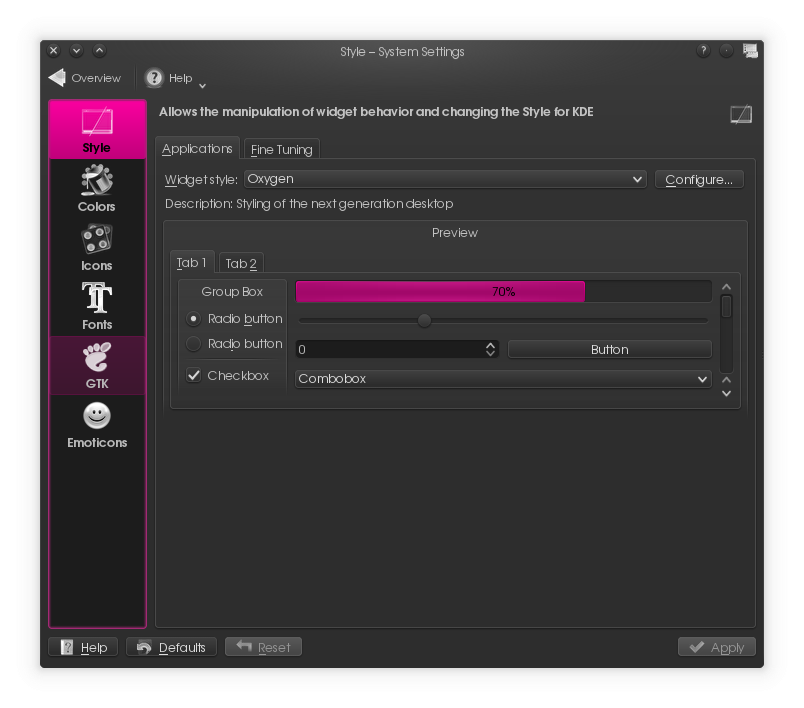Click the scrollbar bottom down arrow
The width and height of the screenshot is (804, 708).
point(726,394)
